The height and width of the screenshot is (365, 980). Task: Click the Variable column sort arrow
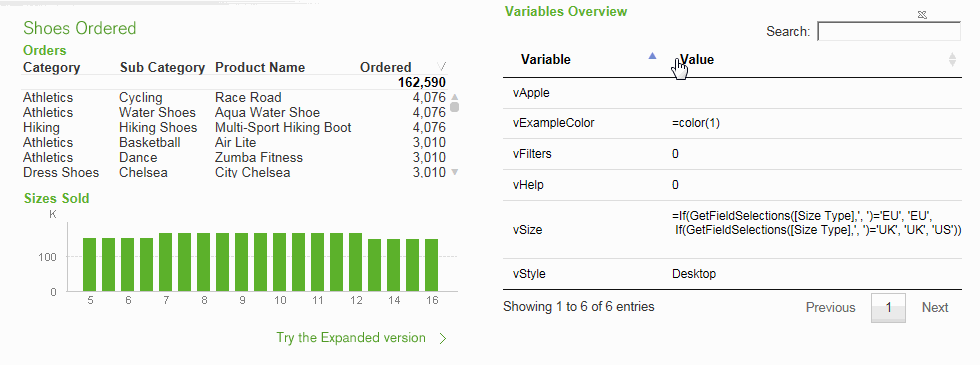pyautogui.click(x=652, y=56)
